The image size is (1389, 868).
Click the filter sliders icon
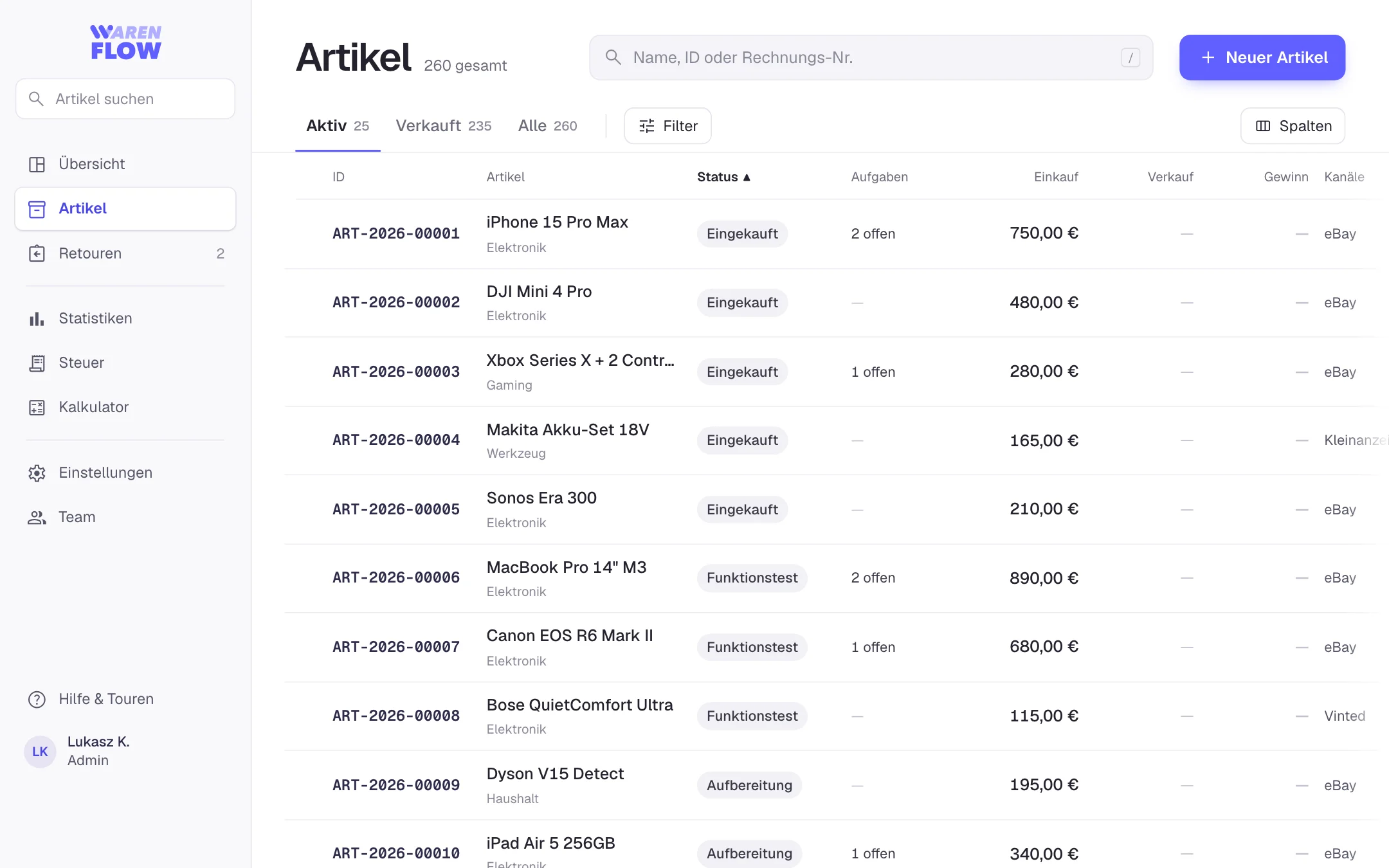647,126
